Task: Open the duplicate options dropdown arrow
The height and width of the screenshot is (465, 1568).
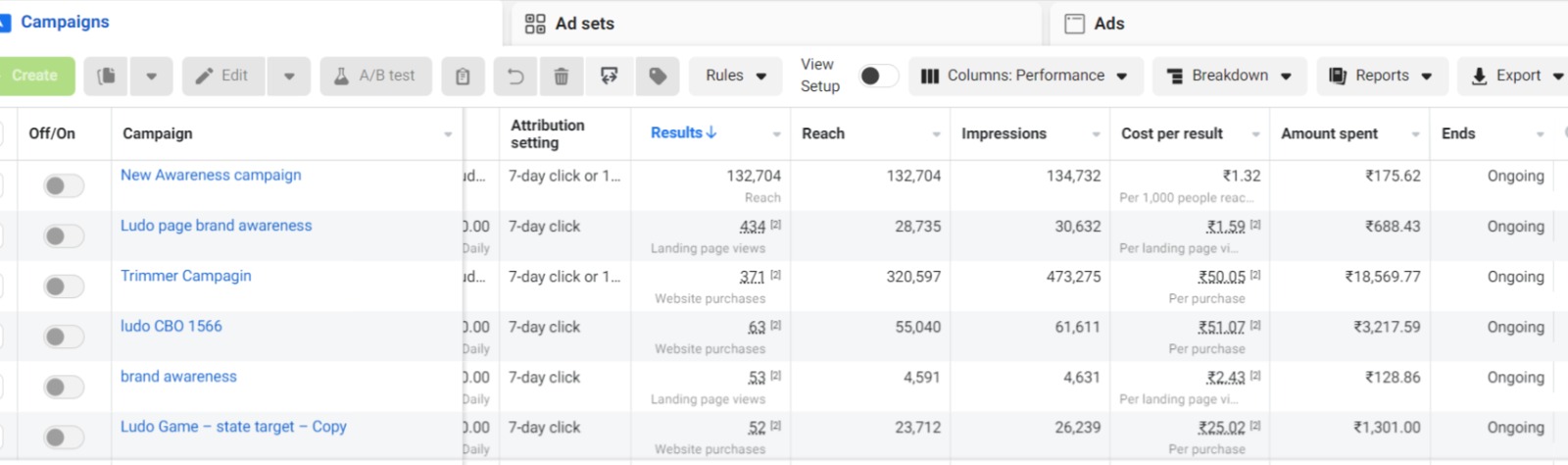Action: click(x=151, y=76)
